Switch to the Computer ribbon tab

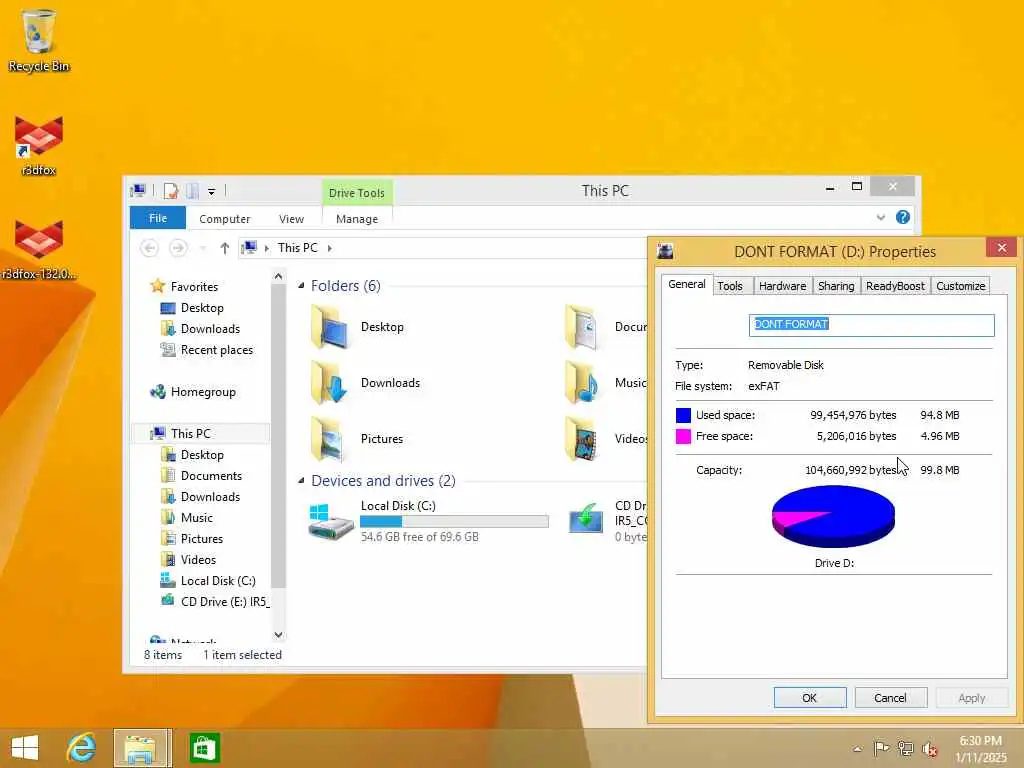coord(225,219)
